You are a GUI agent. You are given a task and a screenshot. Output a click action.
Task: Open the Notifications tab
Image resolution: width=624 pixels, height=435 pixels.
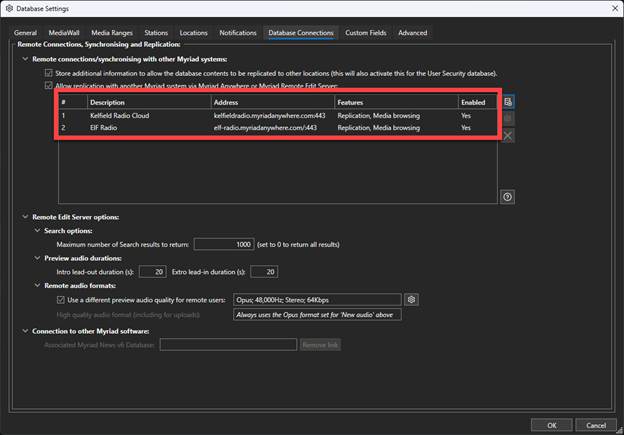pyautogui.click(x=238, y=33)
